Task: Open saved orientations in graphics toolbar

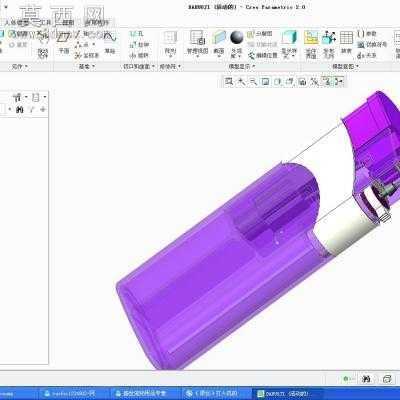Action: [290, 81]
